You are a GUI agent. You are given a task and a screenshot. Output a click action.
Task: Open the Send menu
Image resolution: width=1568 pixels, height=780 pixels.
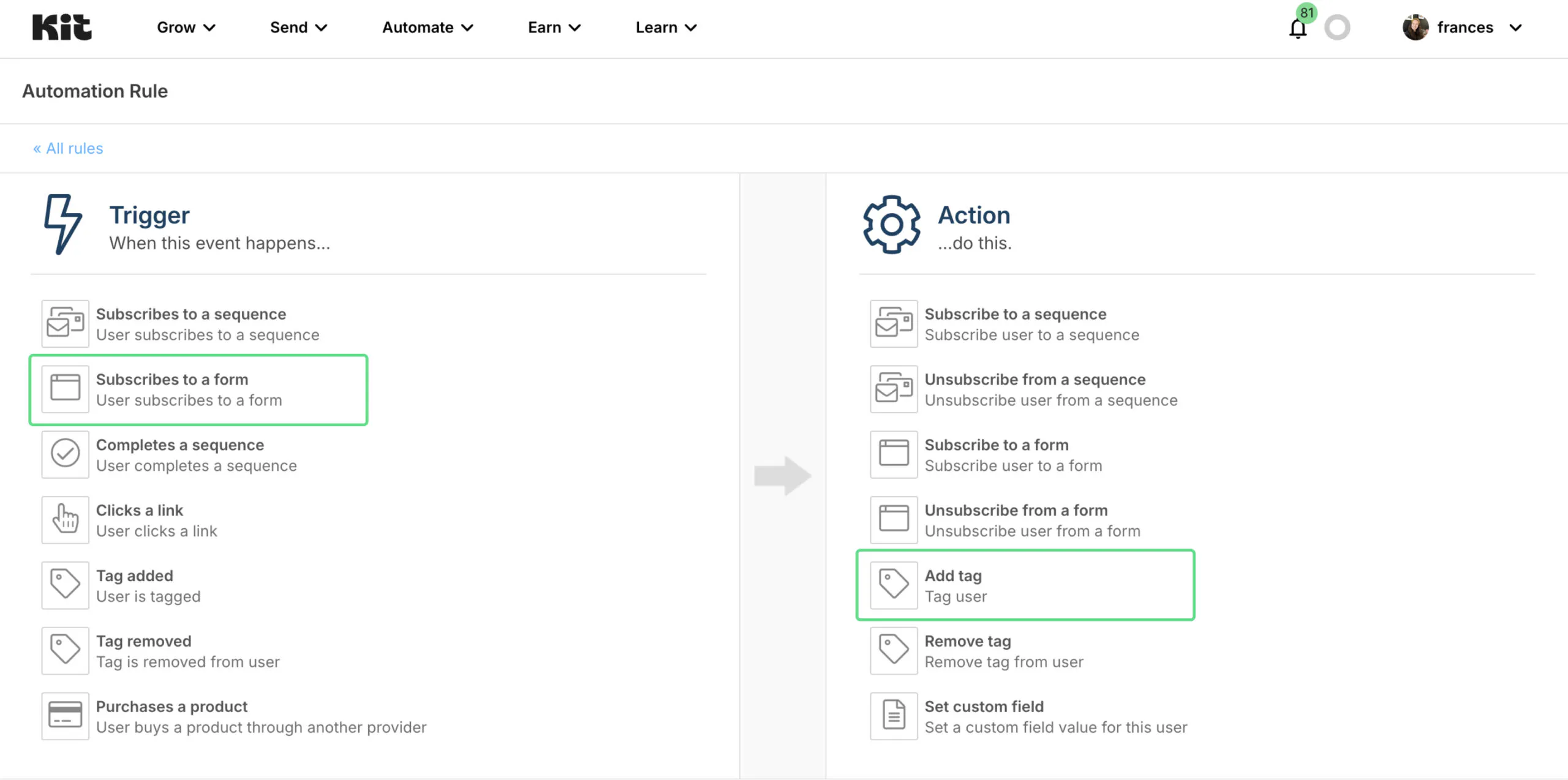298,28
